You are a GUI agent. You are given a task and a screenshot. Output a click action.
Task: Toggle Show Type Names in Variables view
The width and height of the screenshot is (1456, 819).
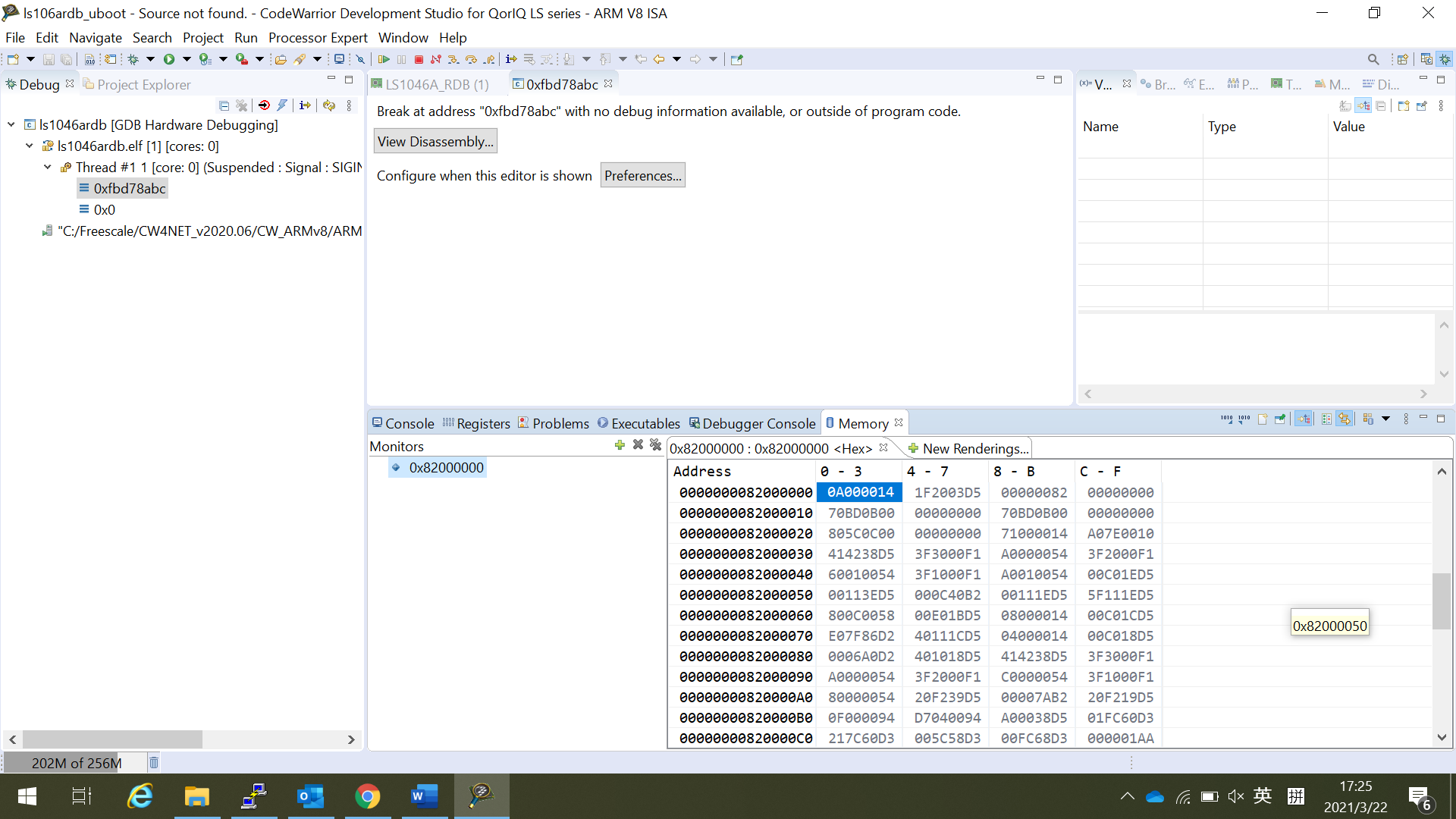click(1345, 106)
